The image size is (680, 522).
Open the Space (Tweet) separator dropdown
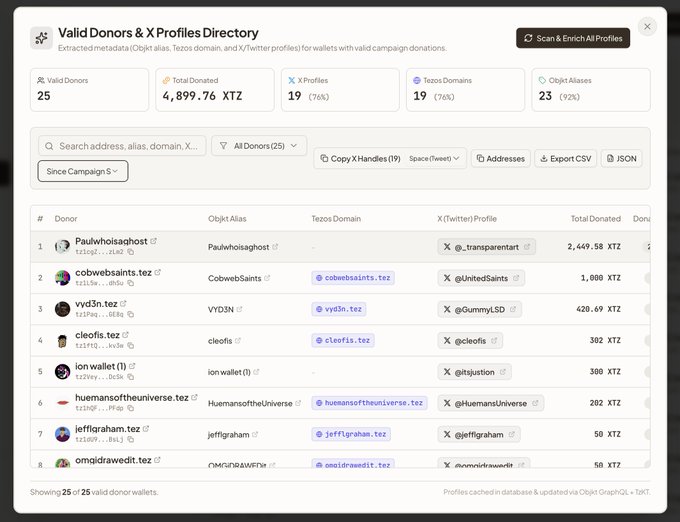[434, 159]
